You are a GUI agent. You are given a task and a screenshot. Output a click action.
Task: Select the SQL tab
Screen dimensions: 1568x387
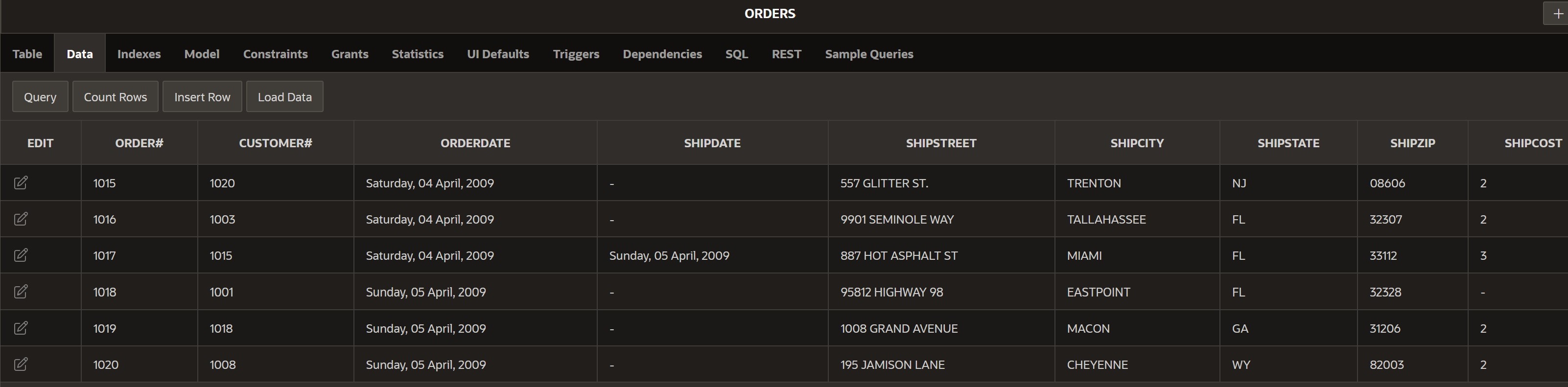pos(737,53)
